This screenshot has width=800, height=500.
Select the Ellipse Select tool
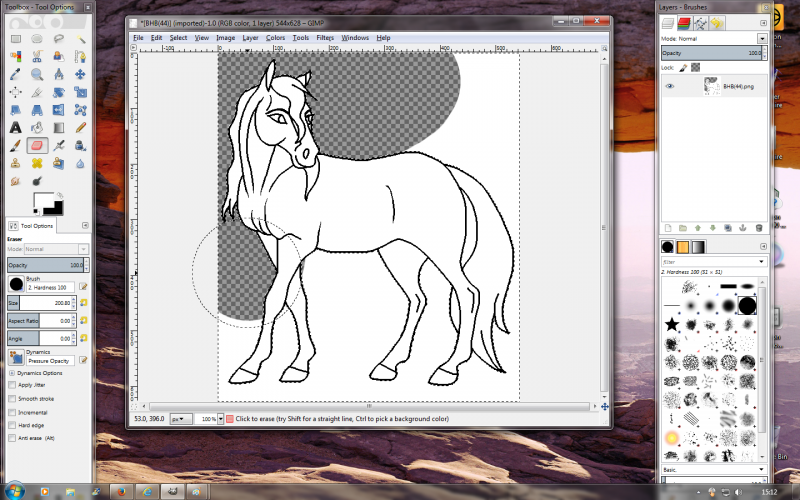37,39
